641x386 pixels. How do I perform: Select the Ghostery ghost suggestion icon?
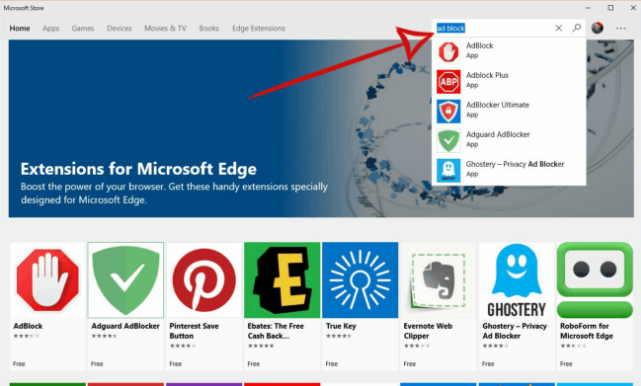click(448, 170)
